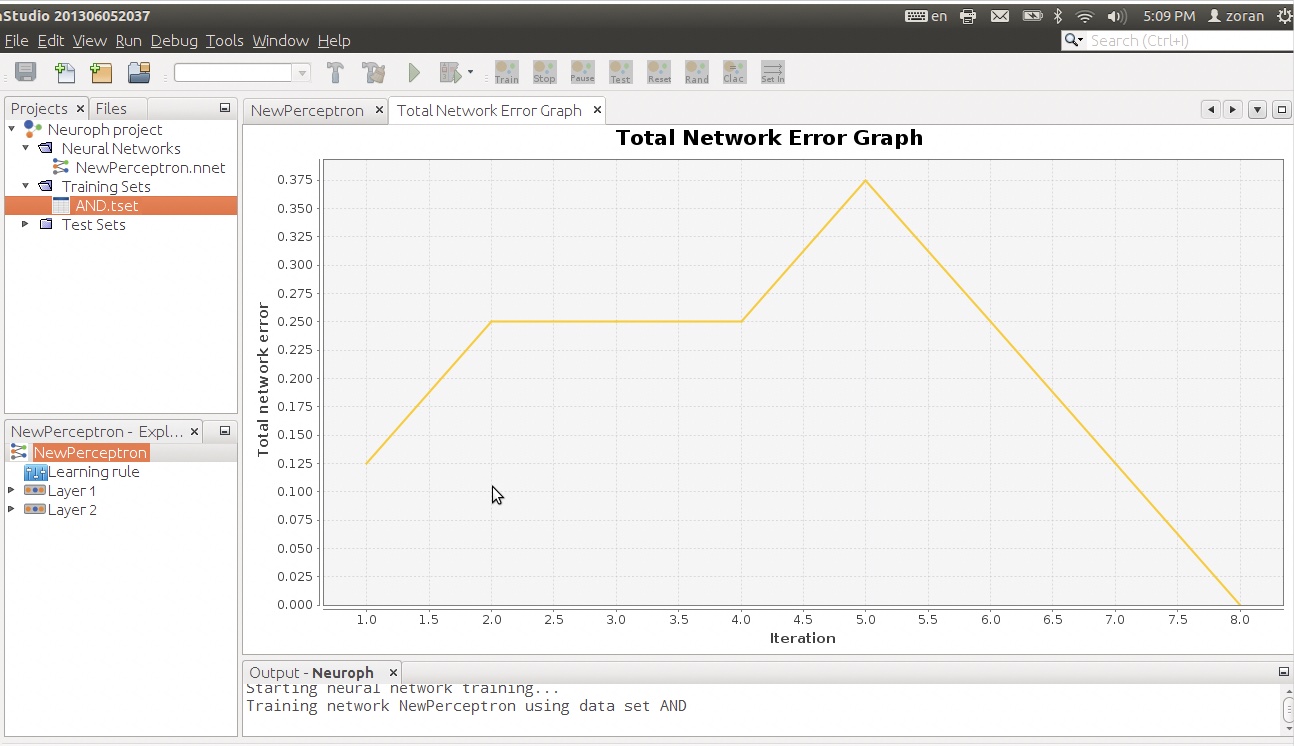Close the NewPerceptron editor tab
Image resolution: width=1294 pixels, height=746 pixels.
(x=379, y=110)
